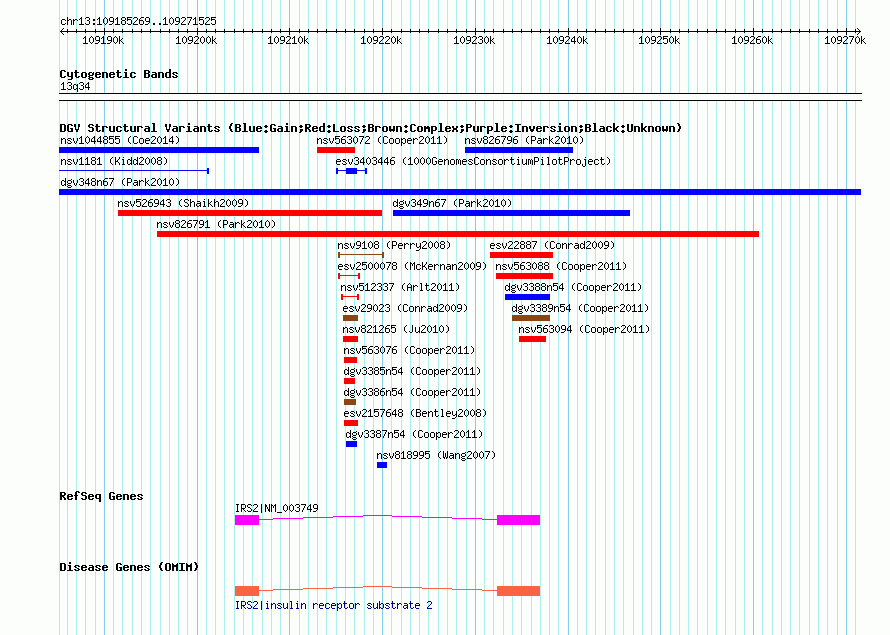Click the DGV Structural Variants track title
This screenshot has height=635, width=890.
pyautogui.click(x=370, y=128)
